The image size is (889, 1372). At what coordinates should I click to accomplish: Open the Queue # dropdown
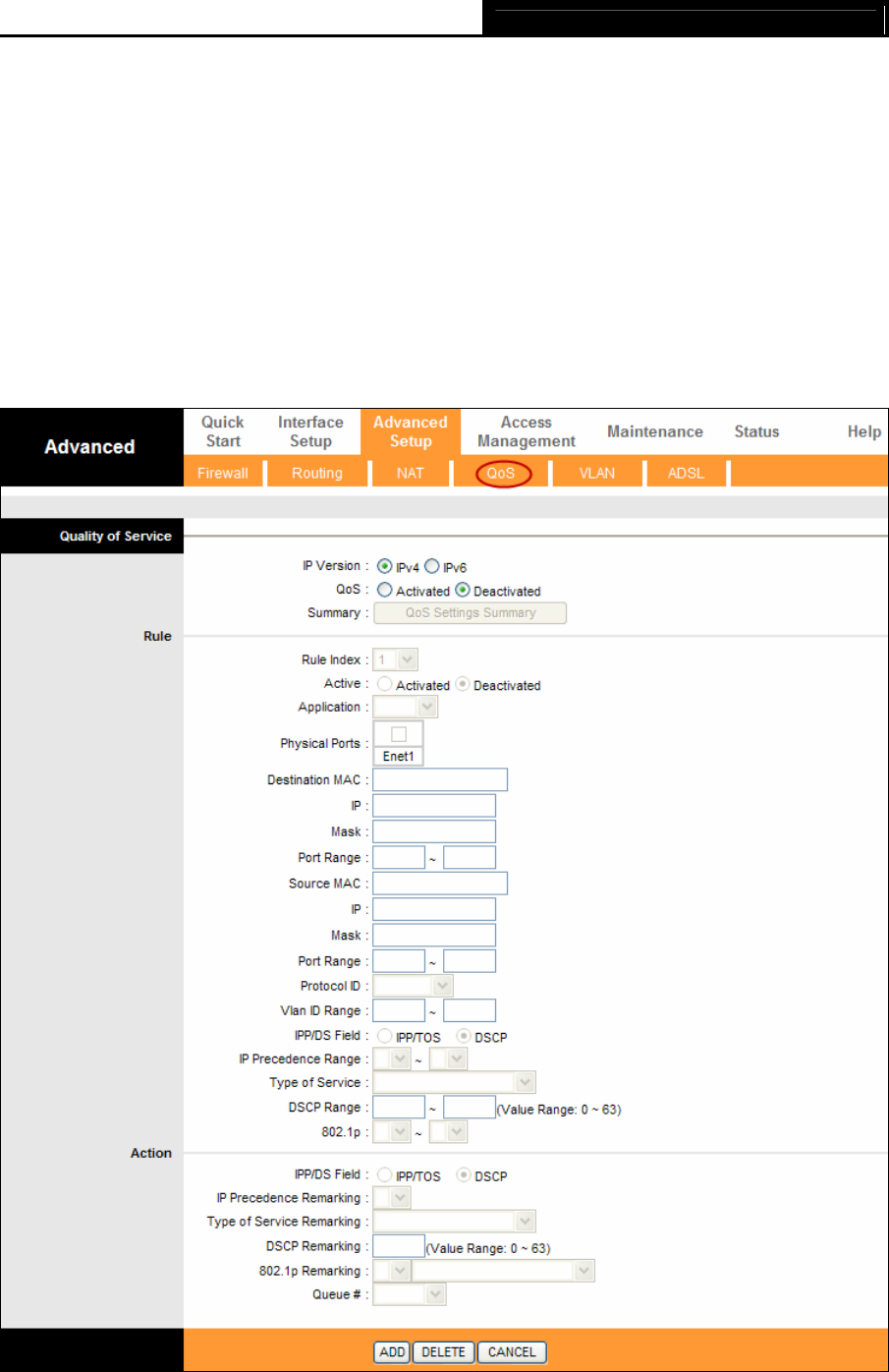411,1294
